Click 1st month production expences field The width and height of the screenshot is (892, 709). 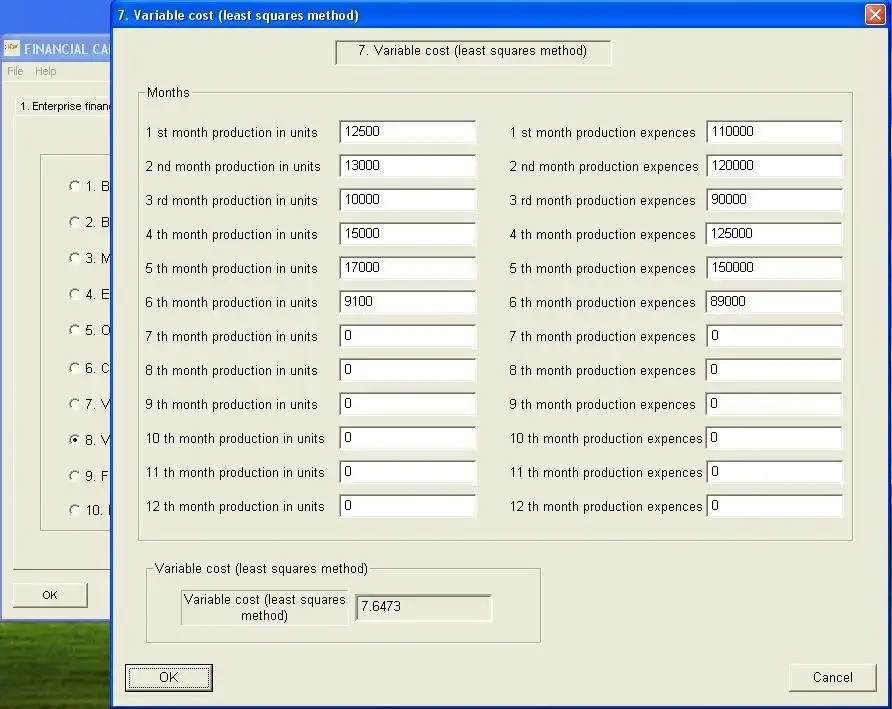(774, 131)
